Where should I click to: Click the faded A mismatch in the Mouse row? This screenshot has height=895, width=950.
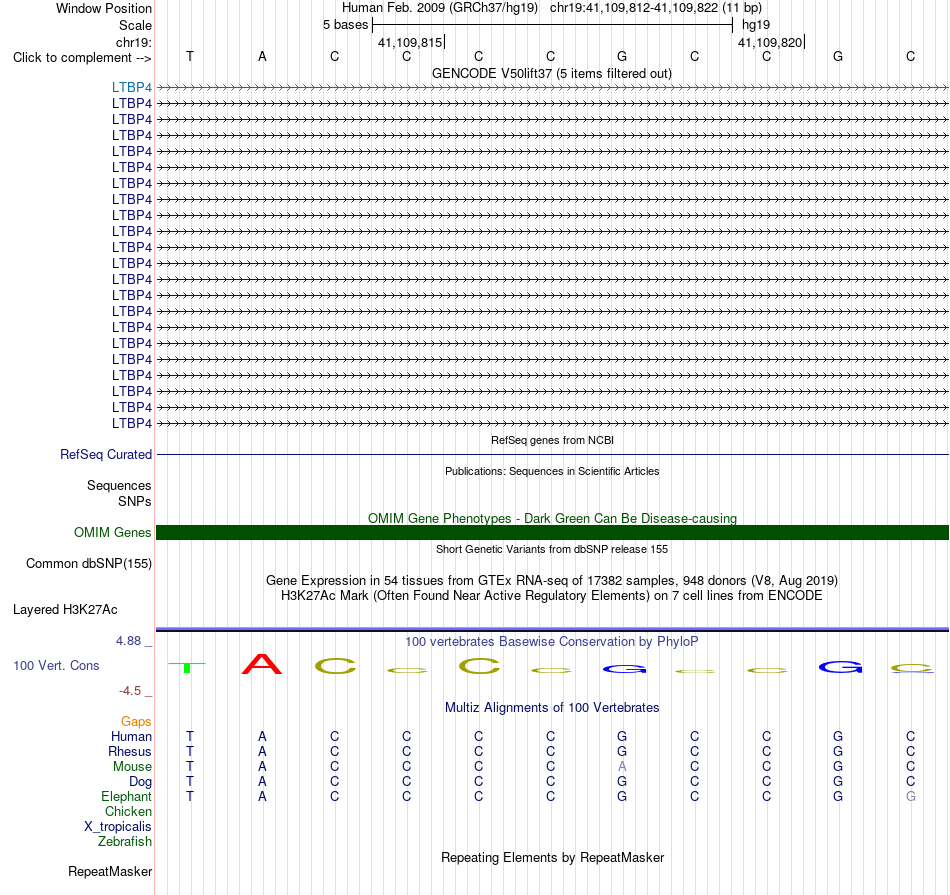click(622, 767)
